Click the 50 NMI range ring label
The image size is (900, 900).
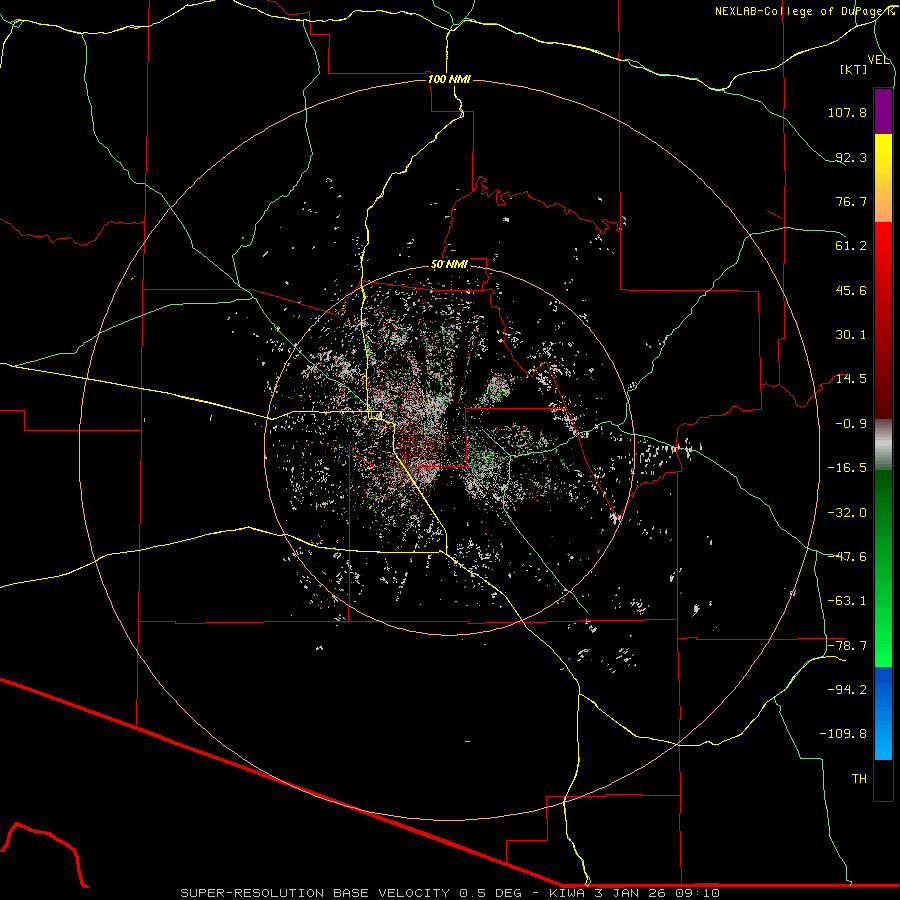449,265
